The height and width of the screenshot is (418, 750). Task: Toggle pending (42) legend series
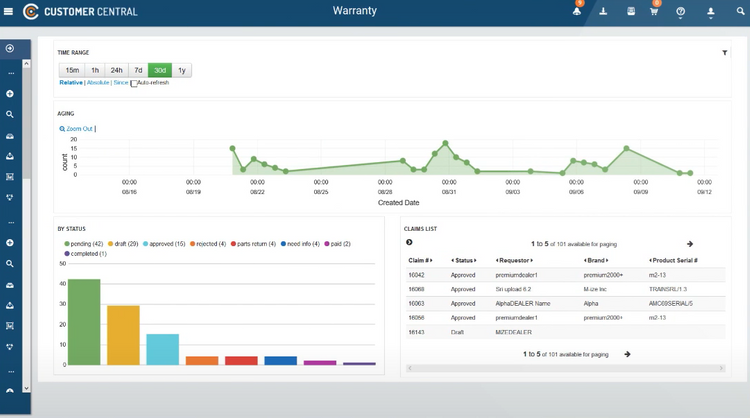pos(84,244)
